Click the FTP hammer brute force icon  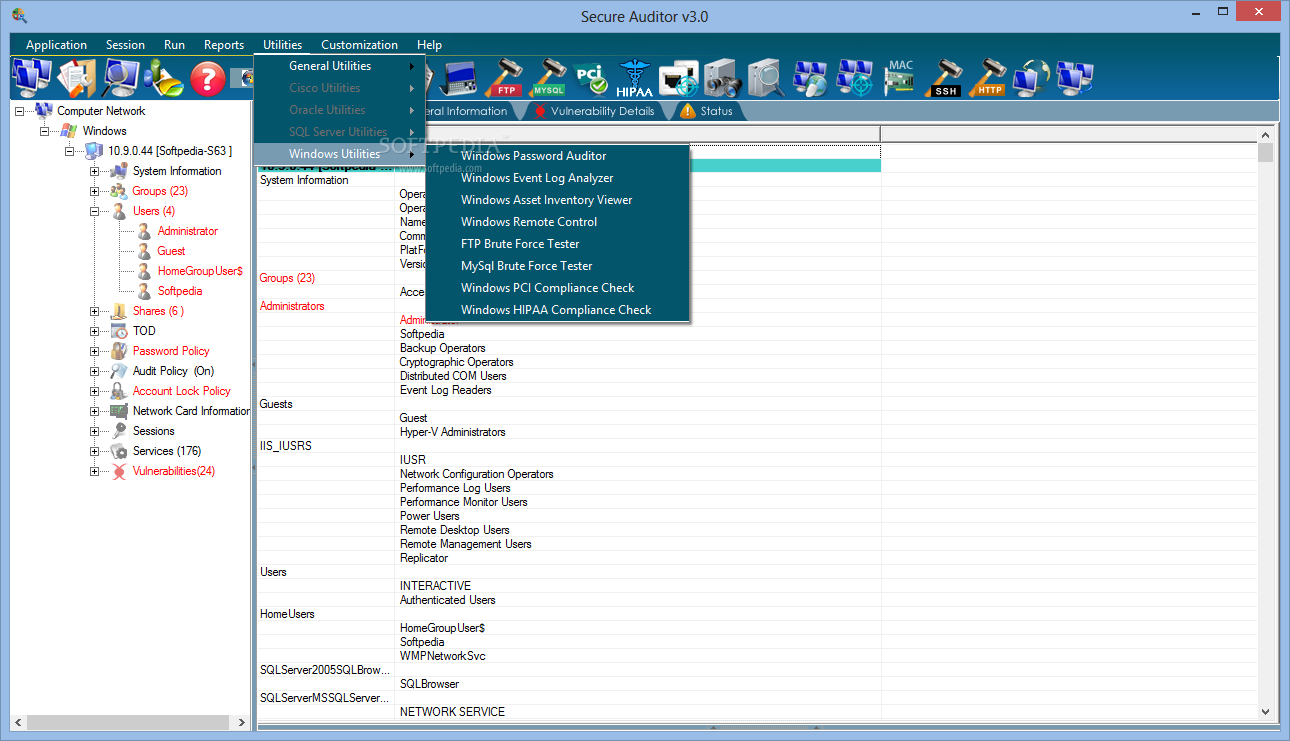[x=502, y=78]
